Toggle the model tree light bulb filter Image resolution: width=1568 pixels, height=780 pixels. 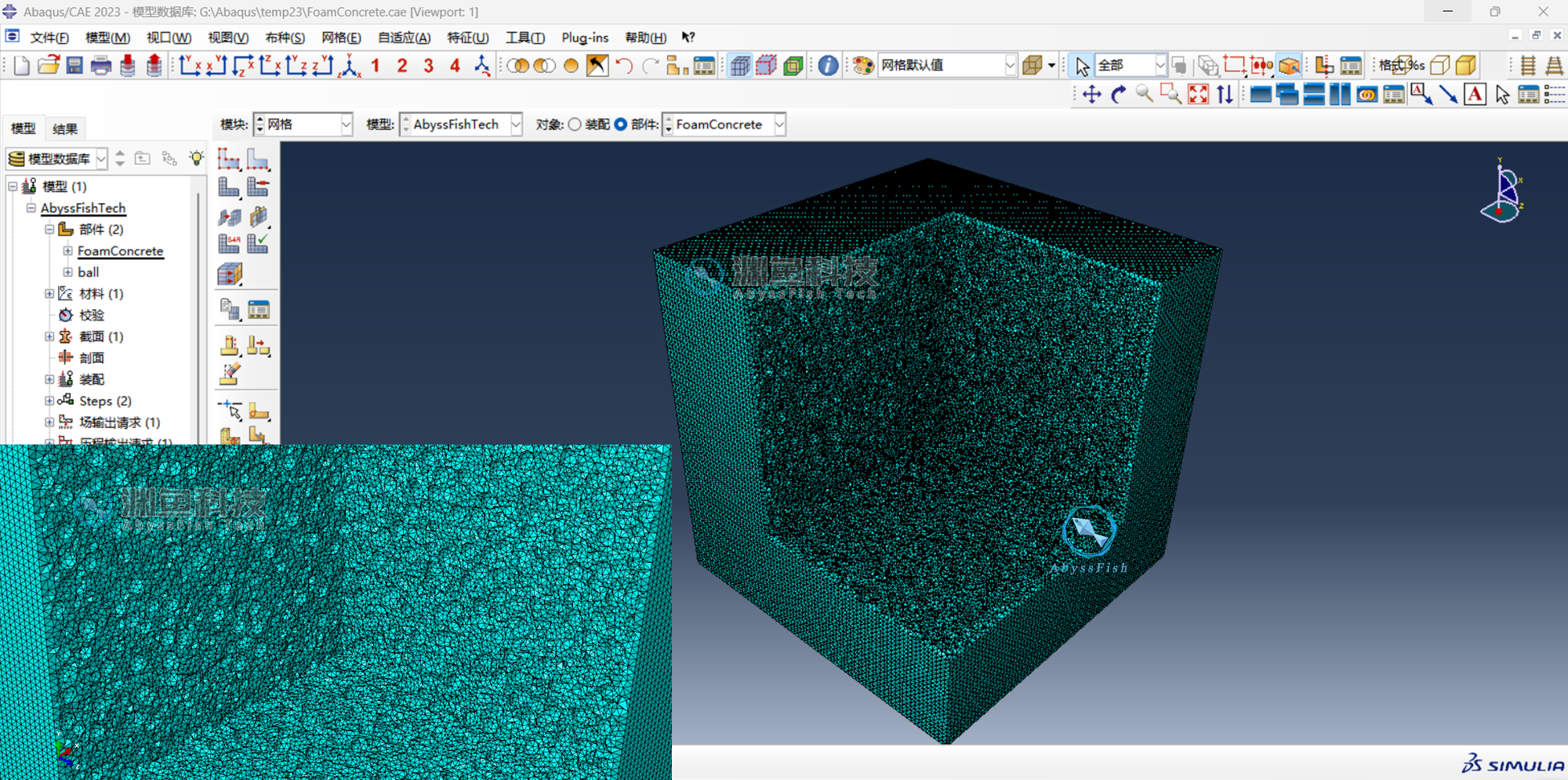(196, 158)
